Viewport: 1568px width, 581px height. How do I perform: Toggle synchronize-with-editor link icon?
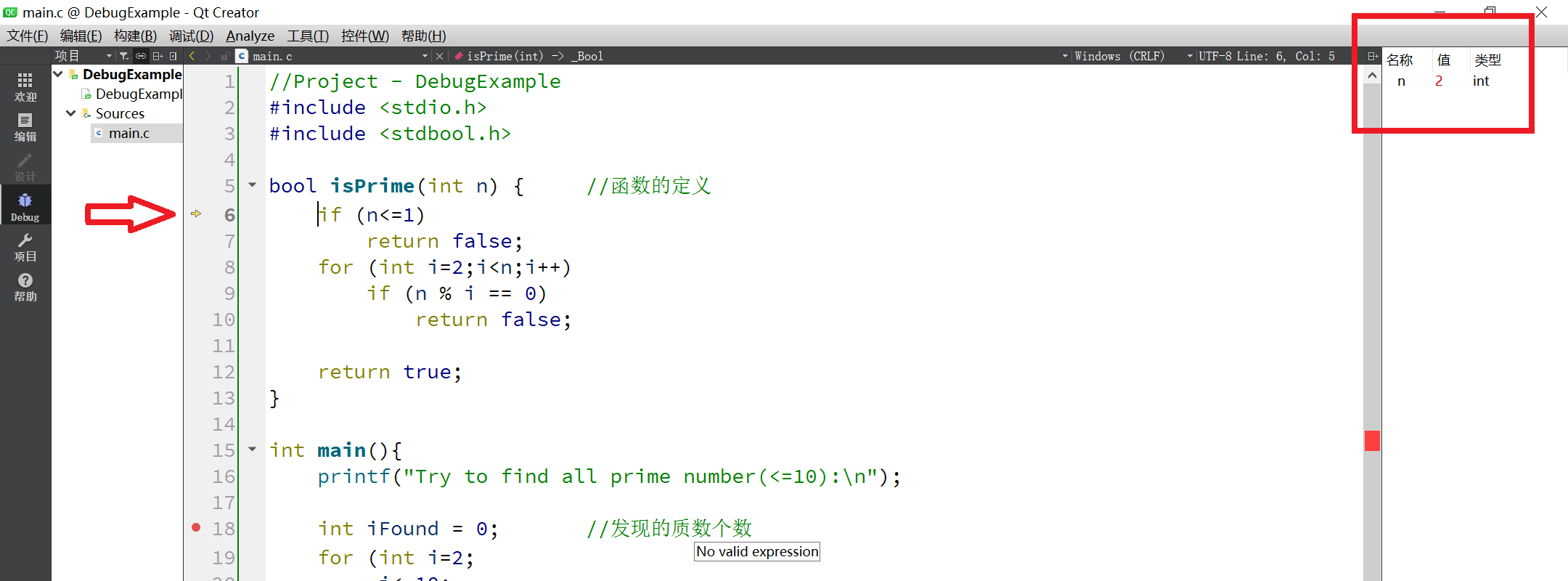[141, 56]
